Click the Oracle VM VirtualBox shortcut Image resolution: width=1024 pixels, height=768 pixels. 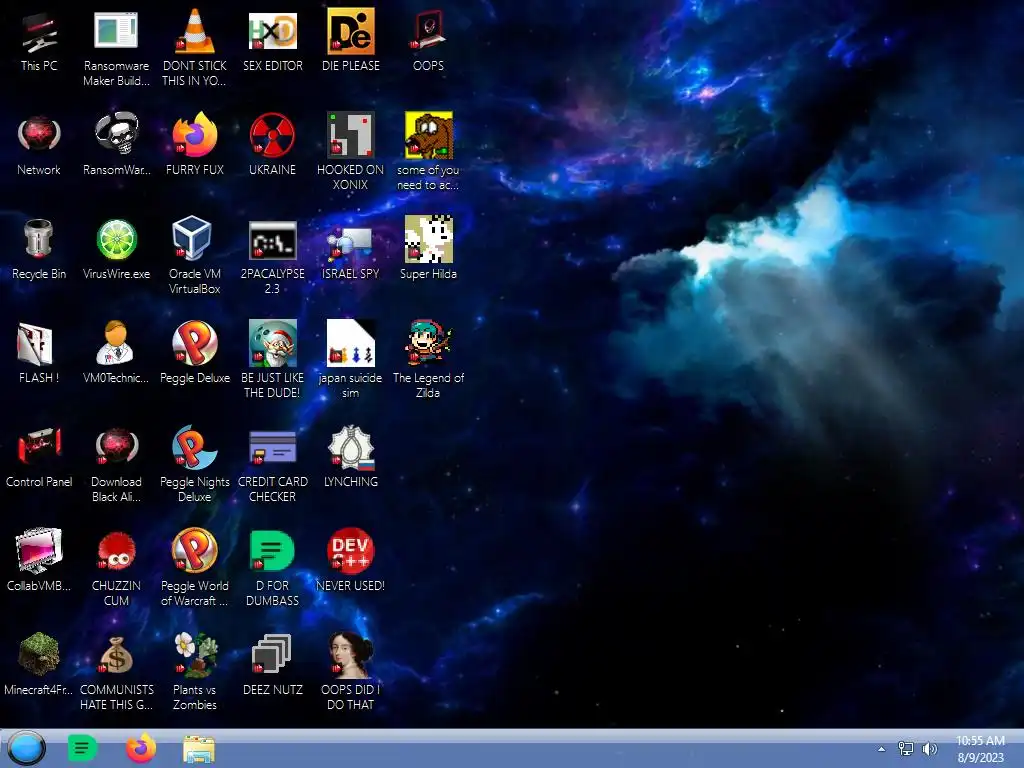tap(191, 239)
